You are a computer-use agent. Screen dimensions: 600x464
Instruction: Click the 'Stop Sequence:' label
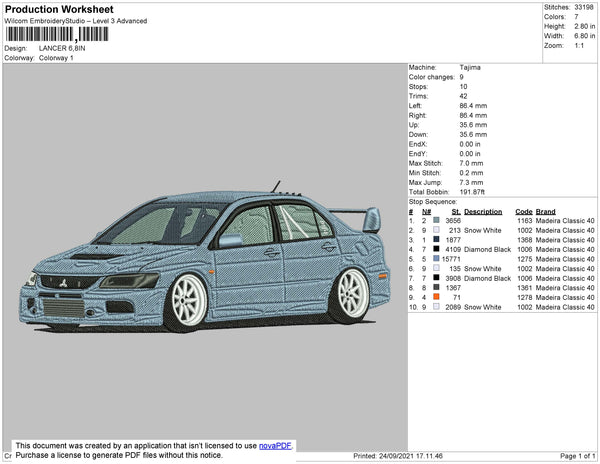coord(433,202)
